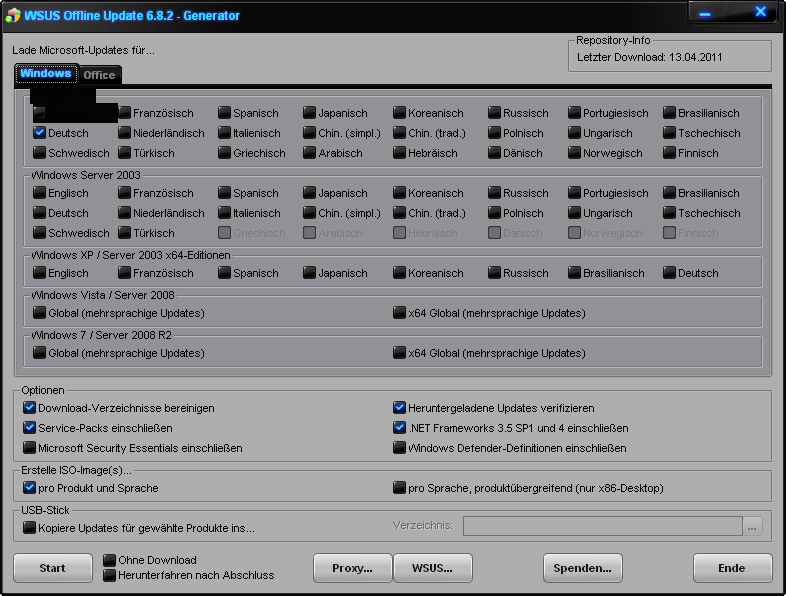Open the Proxy... settings

point(351,568)
